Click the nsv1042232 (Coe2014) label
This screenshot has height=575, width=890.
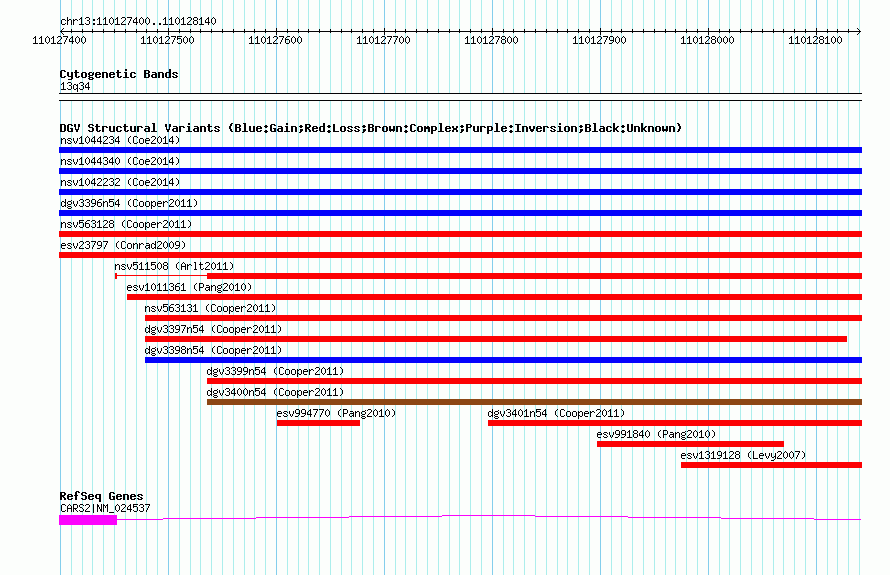click(120, 182)
